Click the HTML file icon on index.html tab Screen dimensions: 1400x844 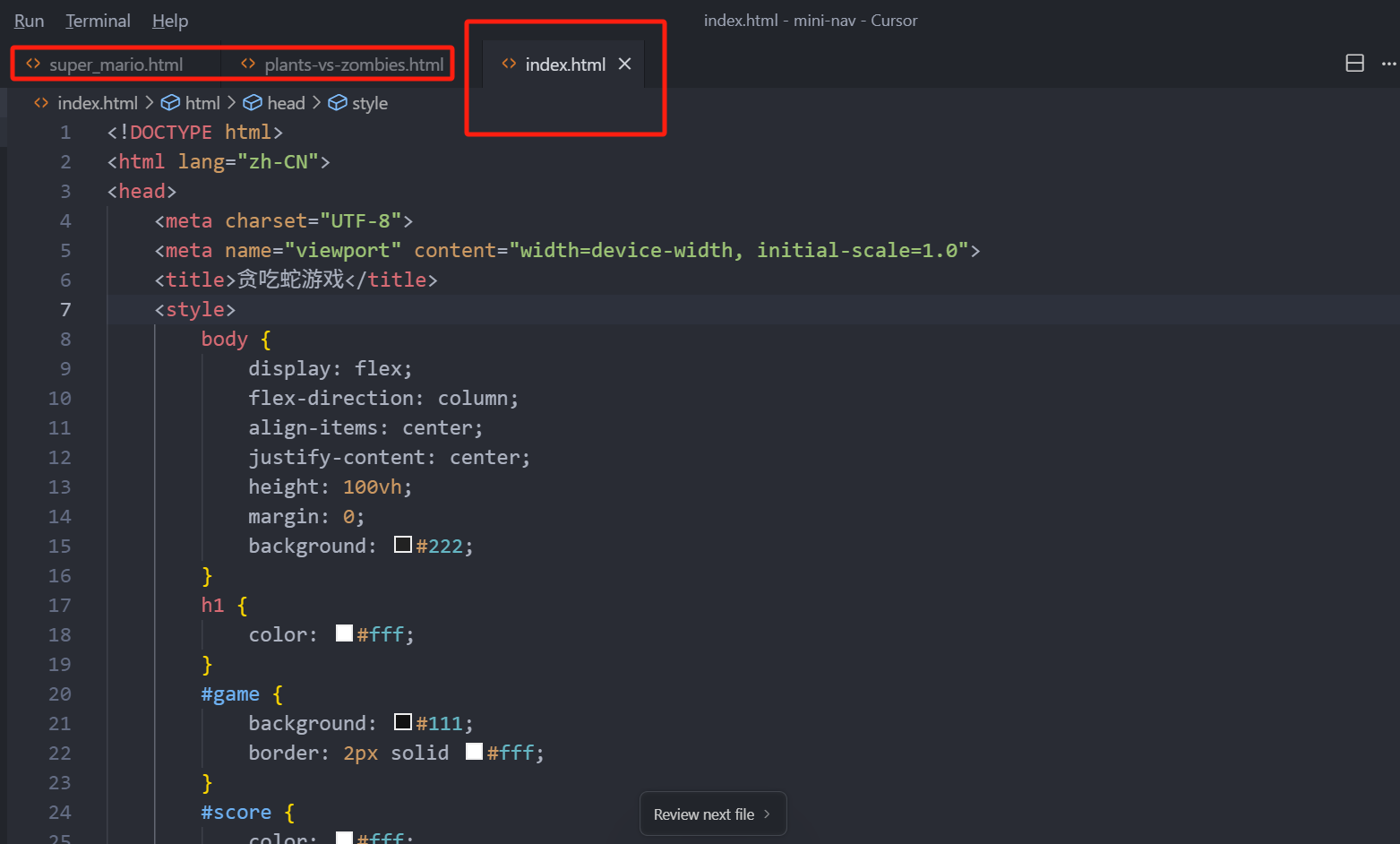point(509,64)
